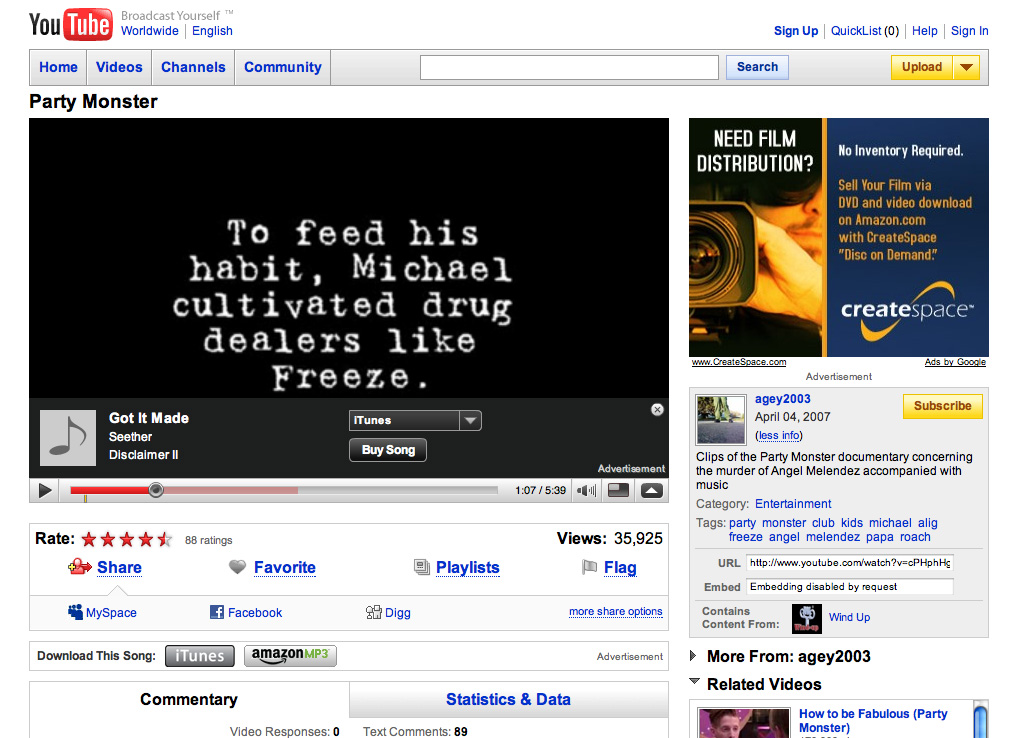
Task: Download song from Amazon MP3 button
Action: point(290,655)
